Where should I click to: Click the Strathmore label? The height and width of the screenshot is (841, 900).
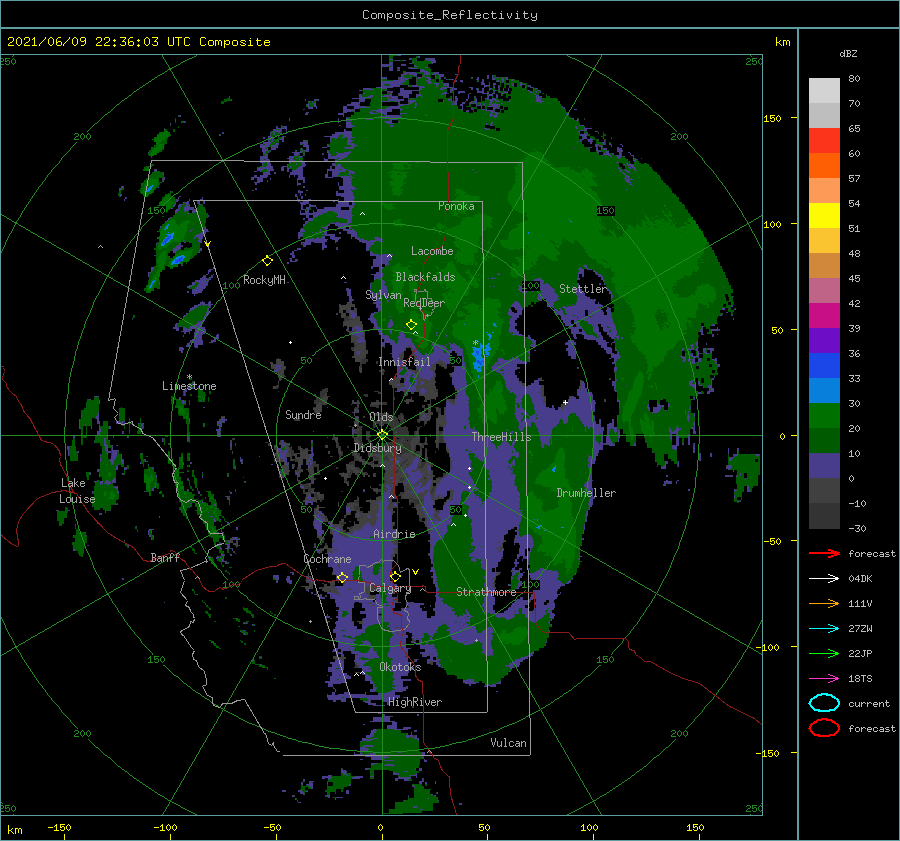(486, 592)
